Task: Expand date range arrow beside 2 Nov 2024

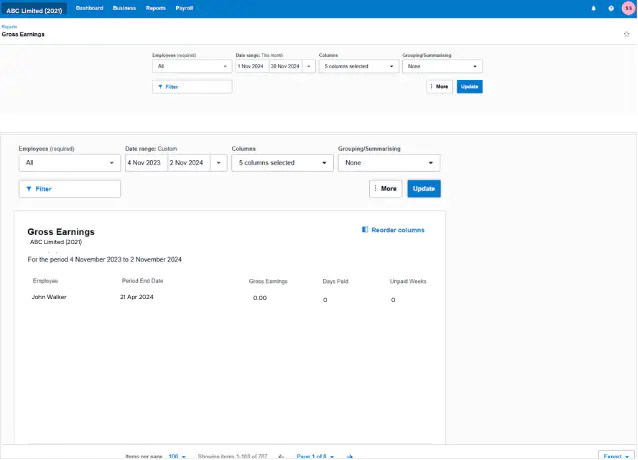Action: click(x=218, y=163)
